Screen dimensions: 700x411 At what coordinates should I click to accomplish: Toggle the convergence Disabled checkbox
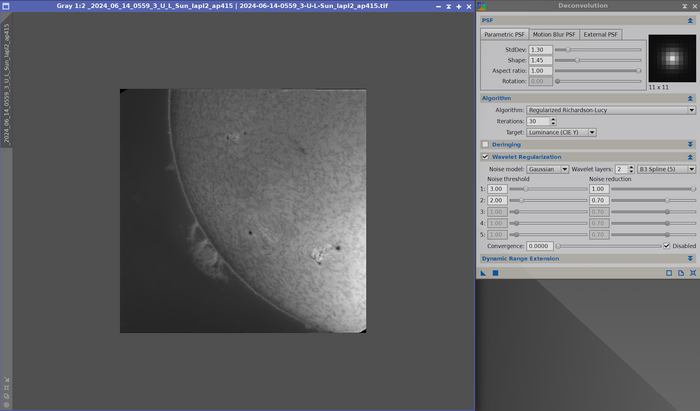[x=667, y=246]
